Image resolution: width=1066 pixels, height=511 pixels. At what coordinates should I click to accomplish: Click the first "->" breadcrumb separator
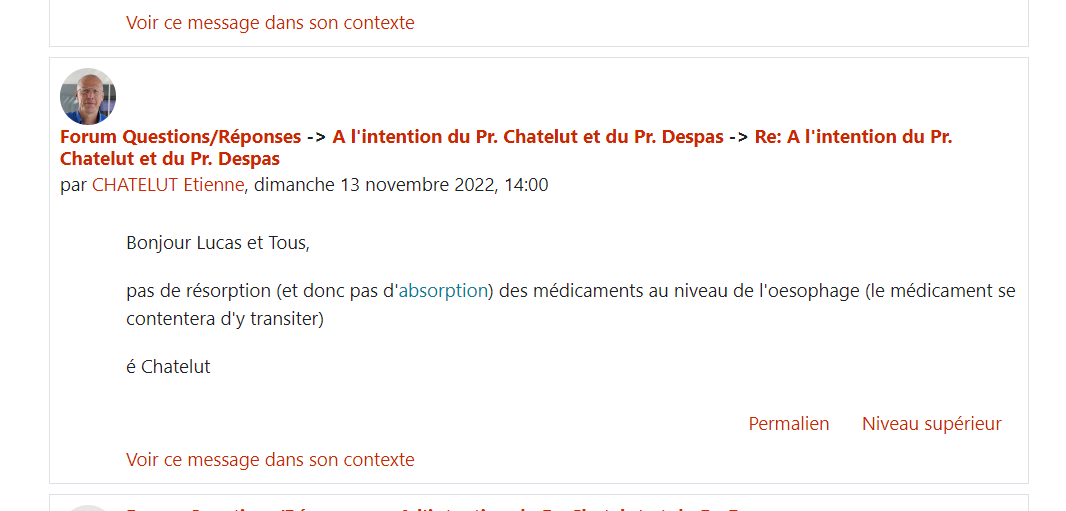(316, 137)
